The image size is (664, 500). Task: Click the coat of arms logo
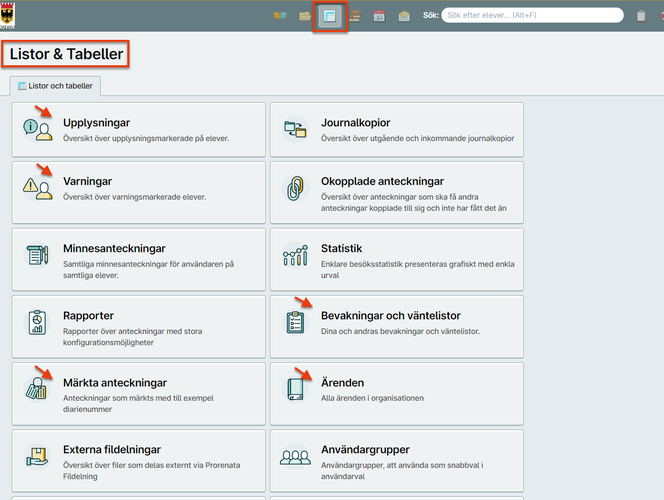7,15
